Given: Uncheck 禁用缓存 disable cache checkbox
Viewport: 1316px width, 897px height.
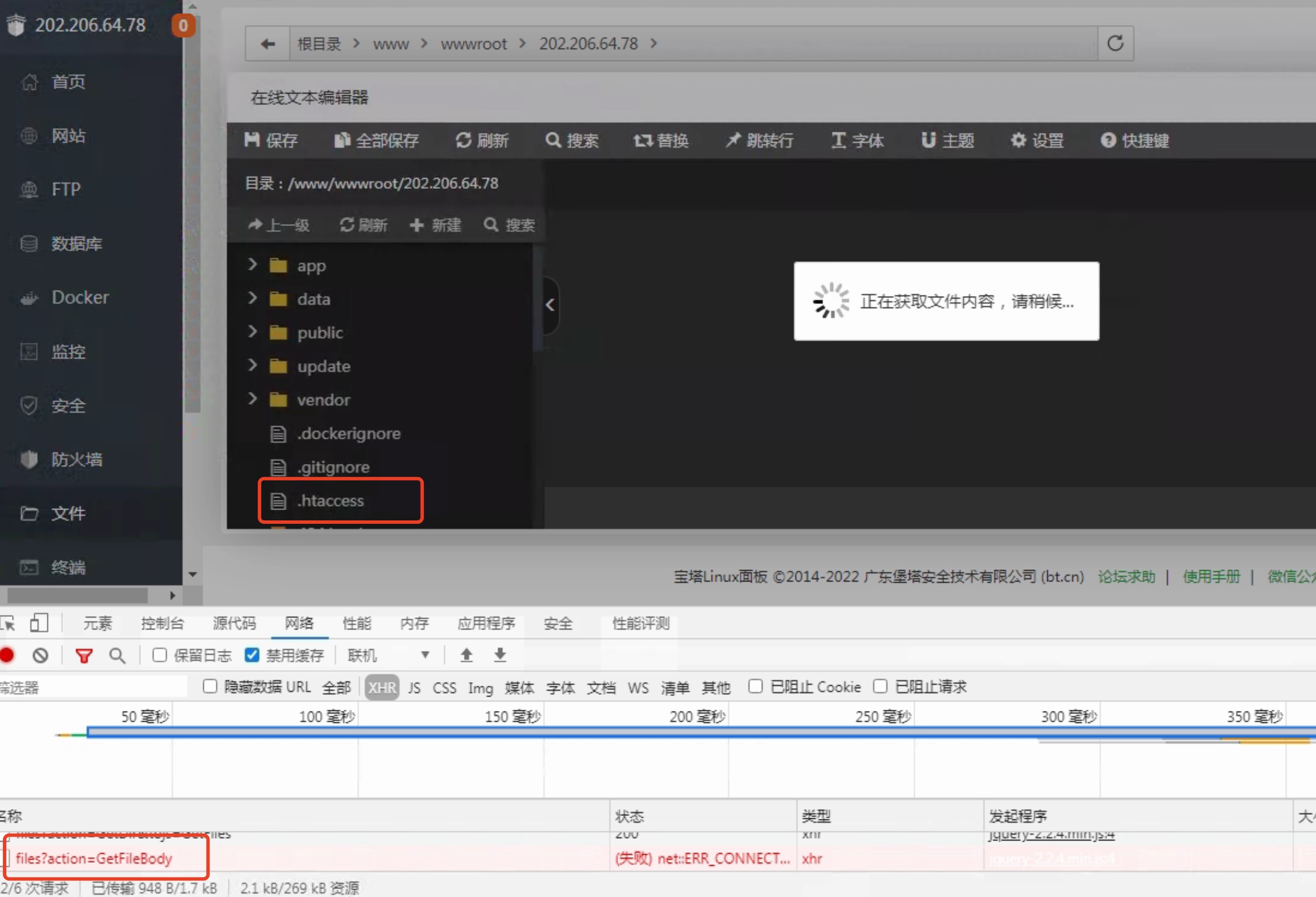Looking at the screenshot, I should click(x=252, y=655).
